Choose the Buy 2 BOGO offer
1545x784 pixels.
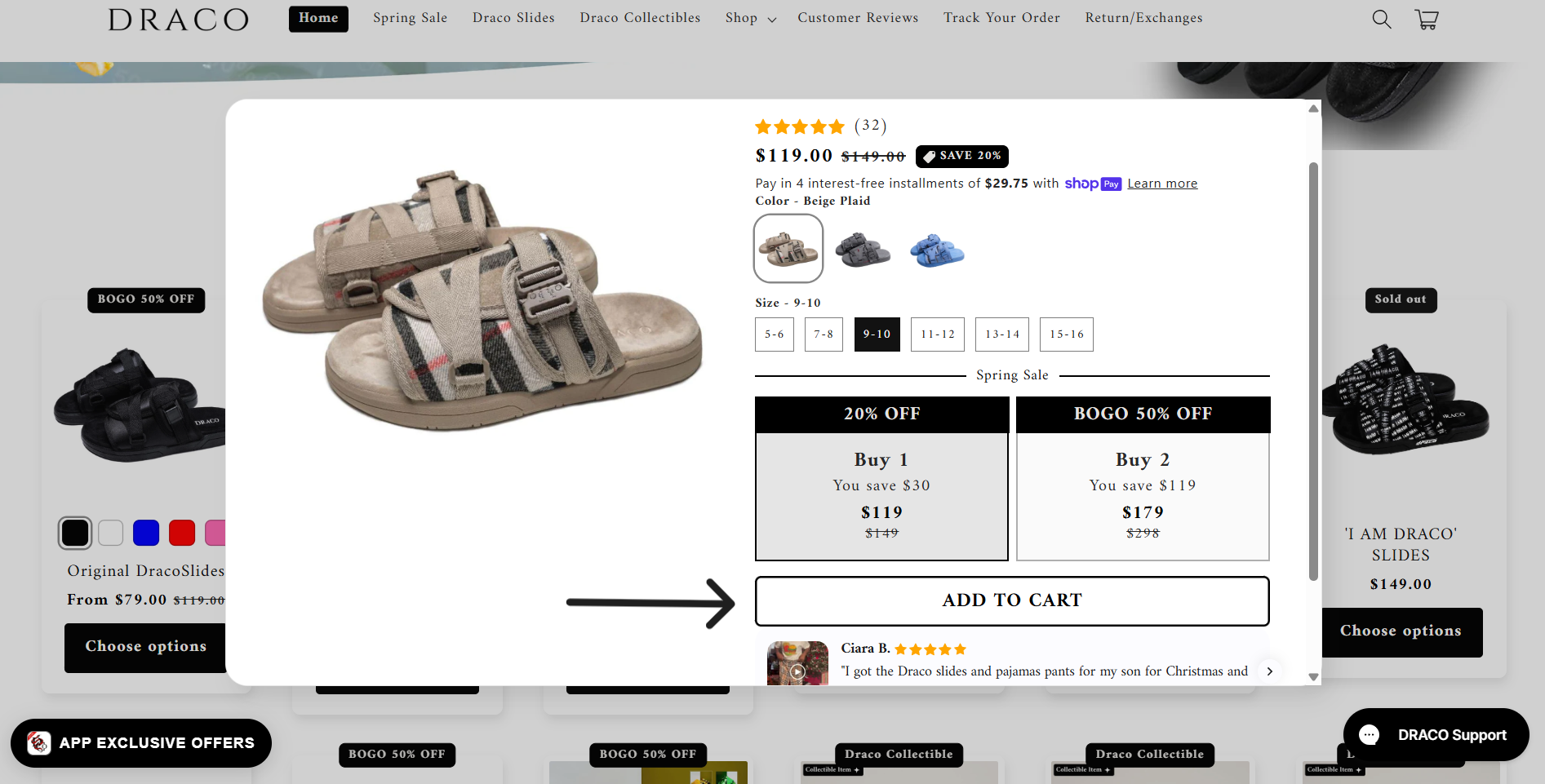[1143, 479]
